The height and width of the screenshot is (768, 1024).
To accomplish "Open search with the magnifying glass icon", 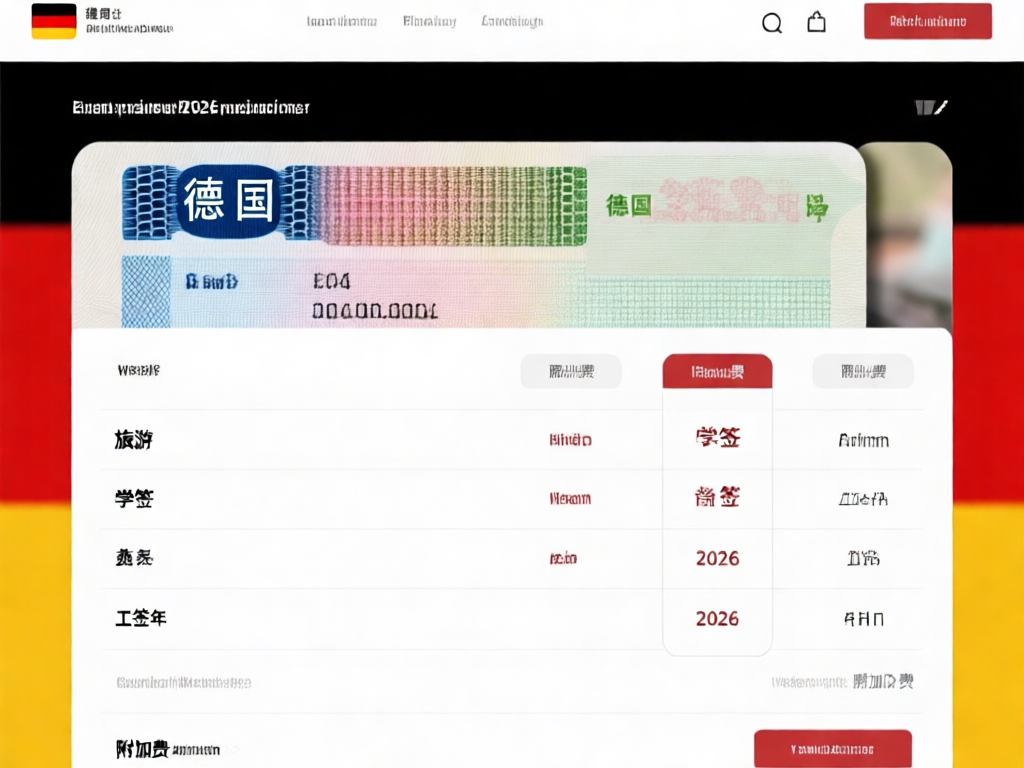I will (x=772, y=23).
